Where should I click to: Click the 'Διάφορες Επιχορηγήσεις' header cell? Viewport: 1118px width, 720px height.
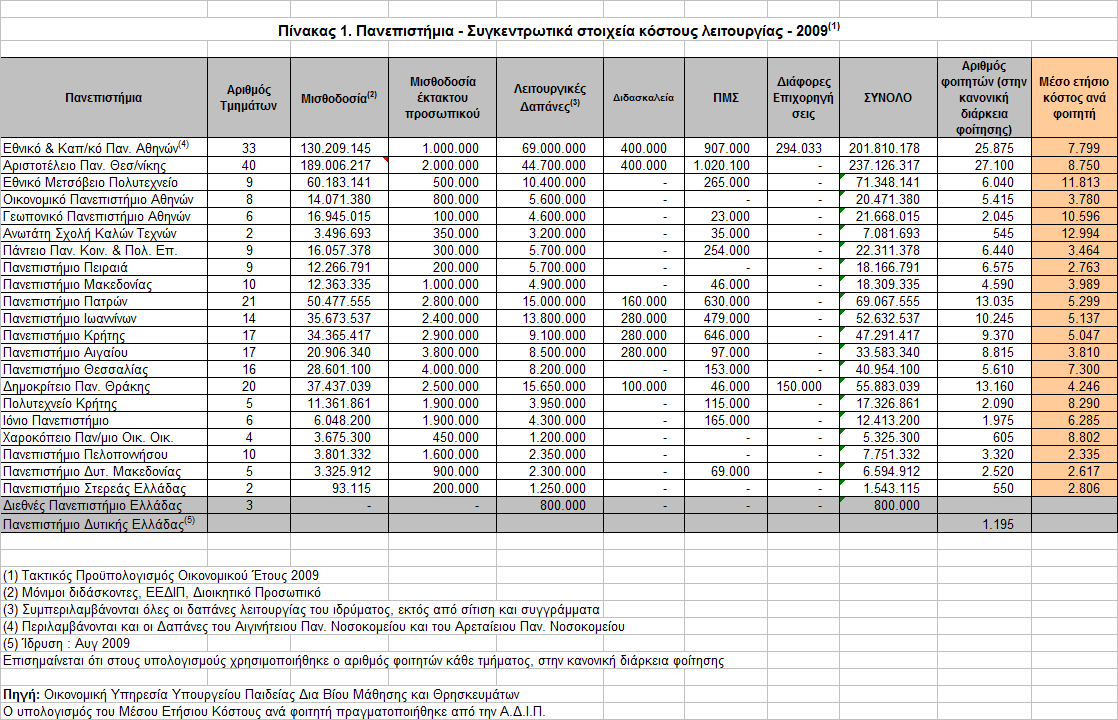[x=804, y=98]
